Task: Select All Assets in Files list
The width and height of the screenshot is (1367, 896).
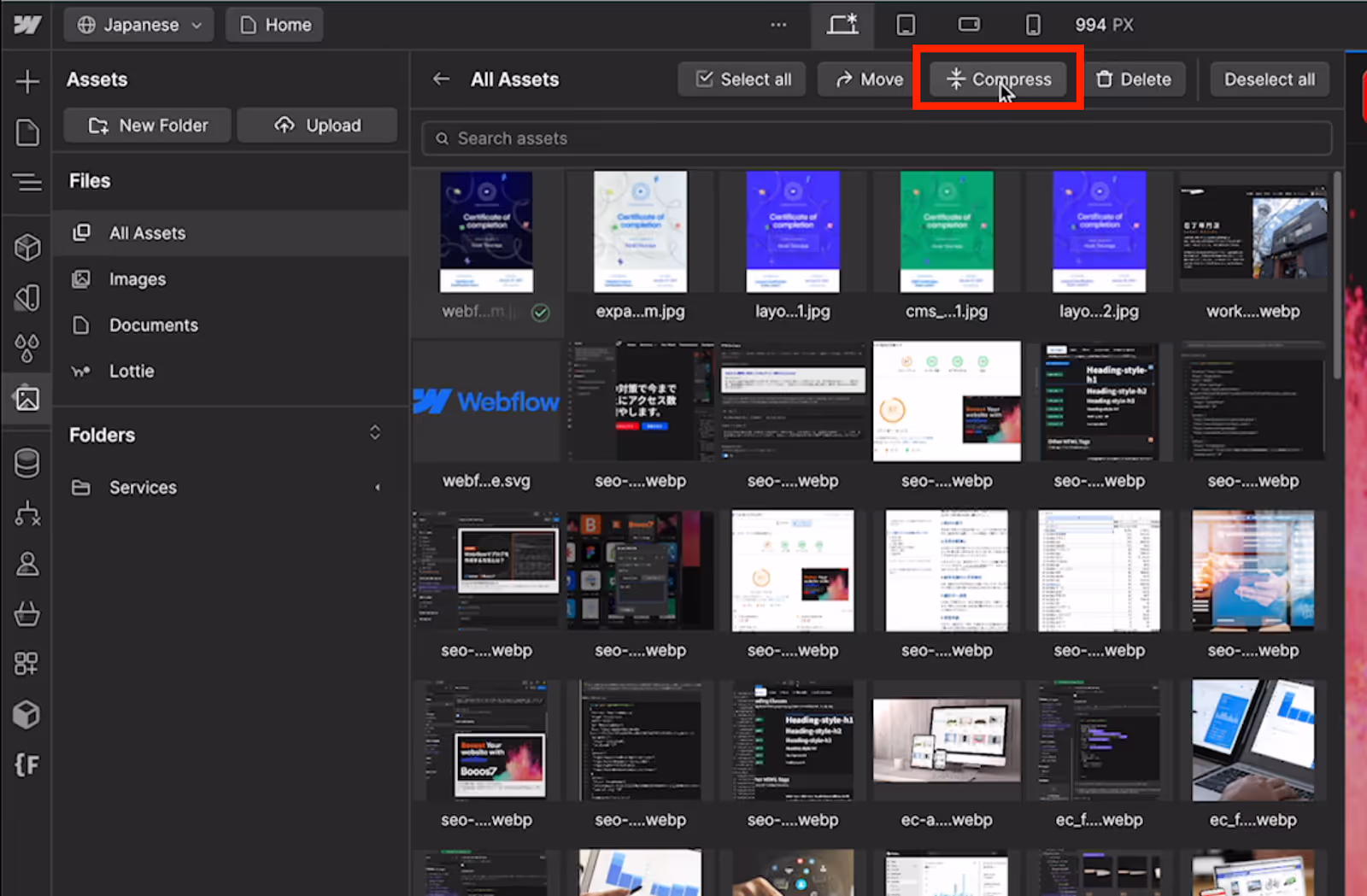Action: click(231, 233)
